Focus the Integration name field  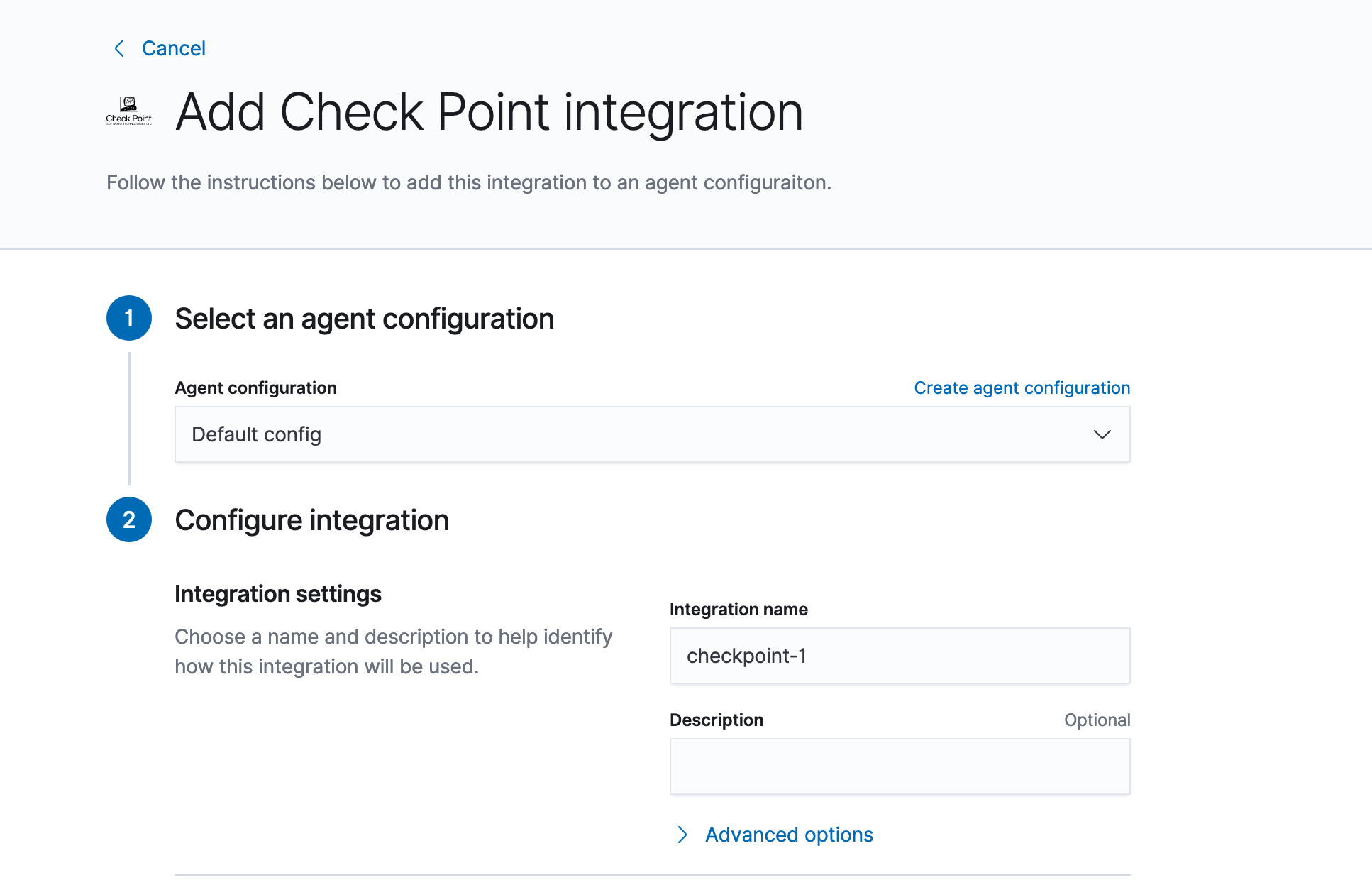[899, 656]
